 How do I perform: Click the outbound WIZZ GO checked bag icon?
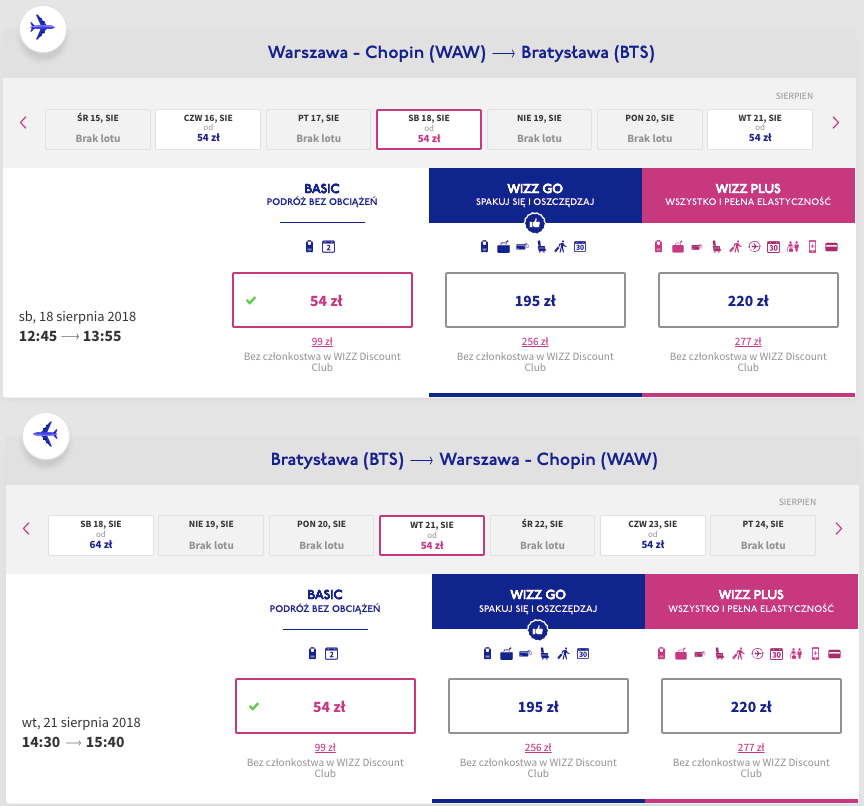[x=503, y=247]
